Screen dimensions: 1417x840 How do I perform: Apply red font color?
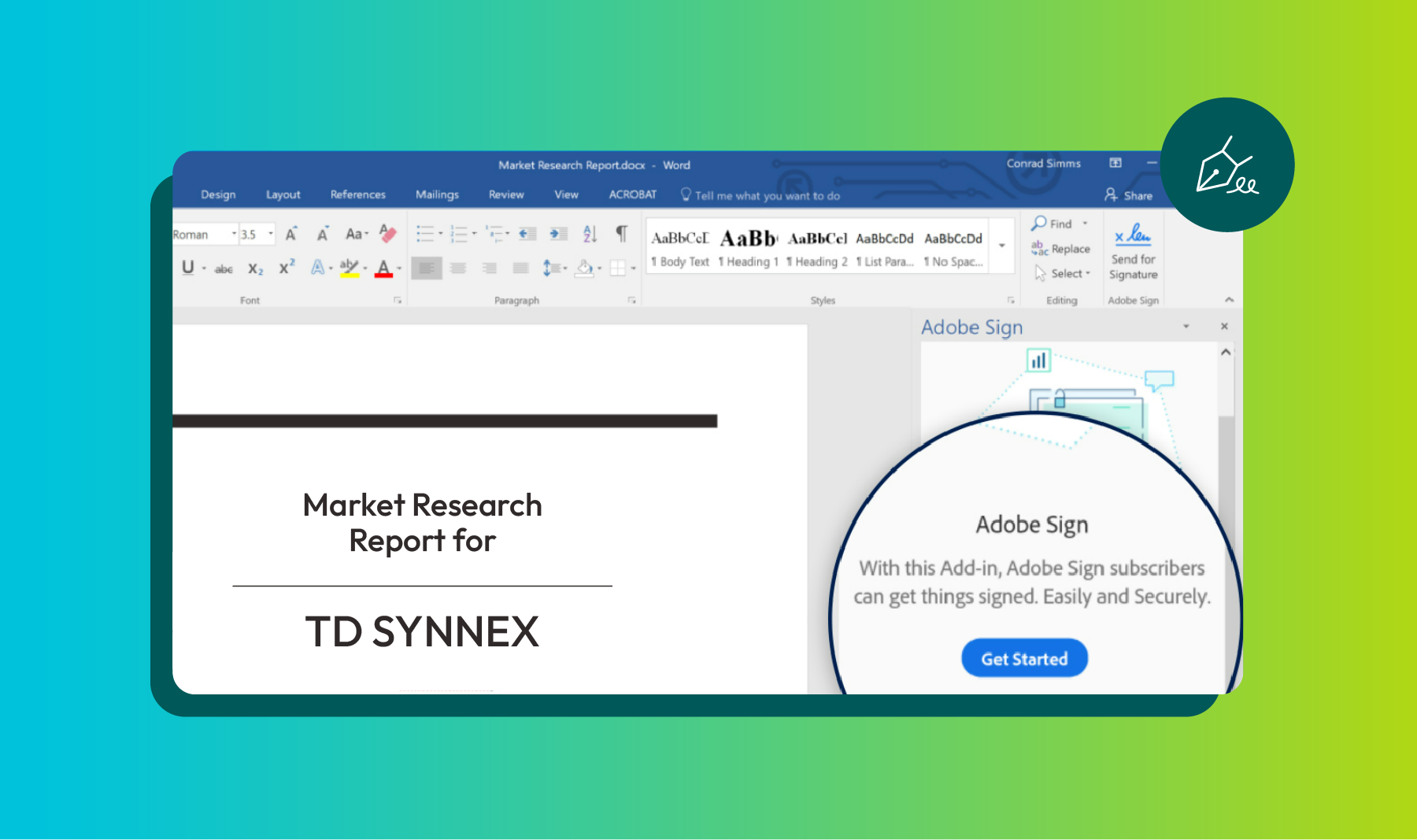pyautogui.click(x=383, y=268)
